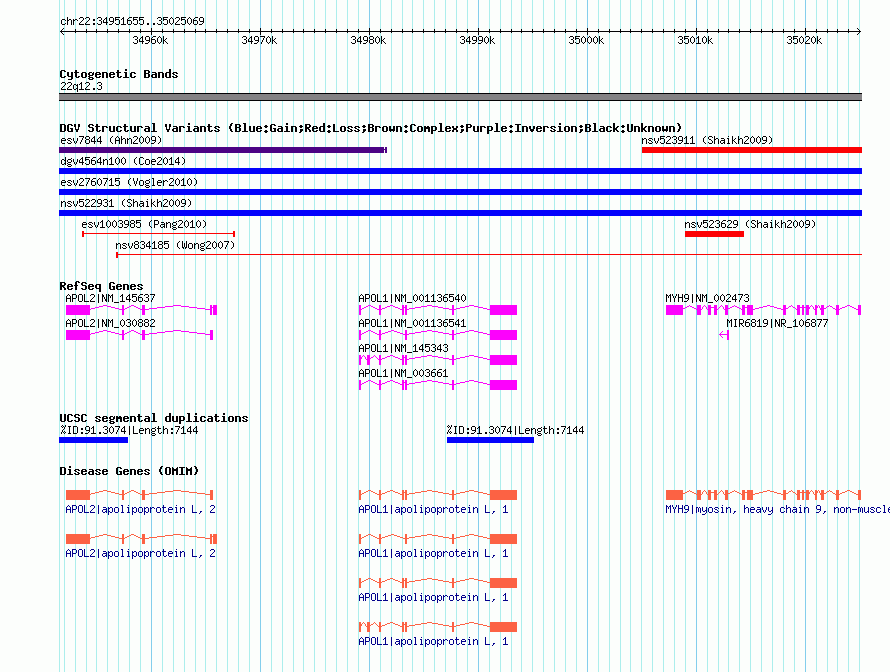
Task: Click the fourth orange APOL1 OMIM gene glyph
Action: [438, 627]
